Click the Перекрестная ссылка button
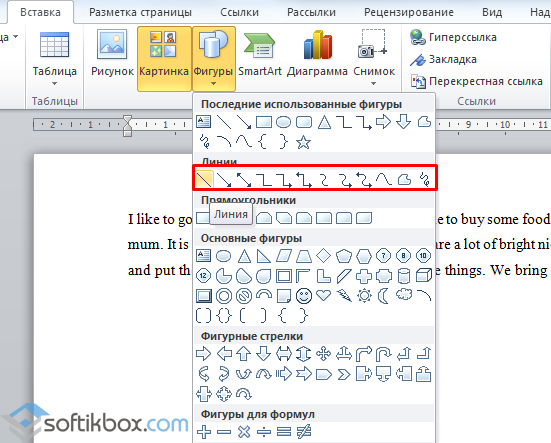Viewport: 551px width, 443px height. [477, 82]
